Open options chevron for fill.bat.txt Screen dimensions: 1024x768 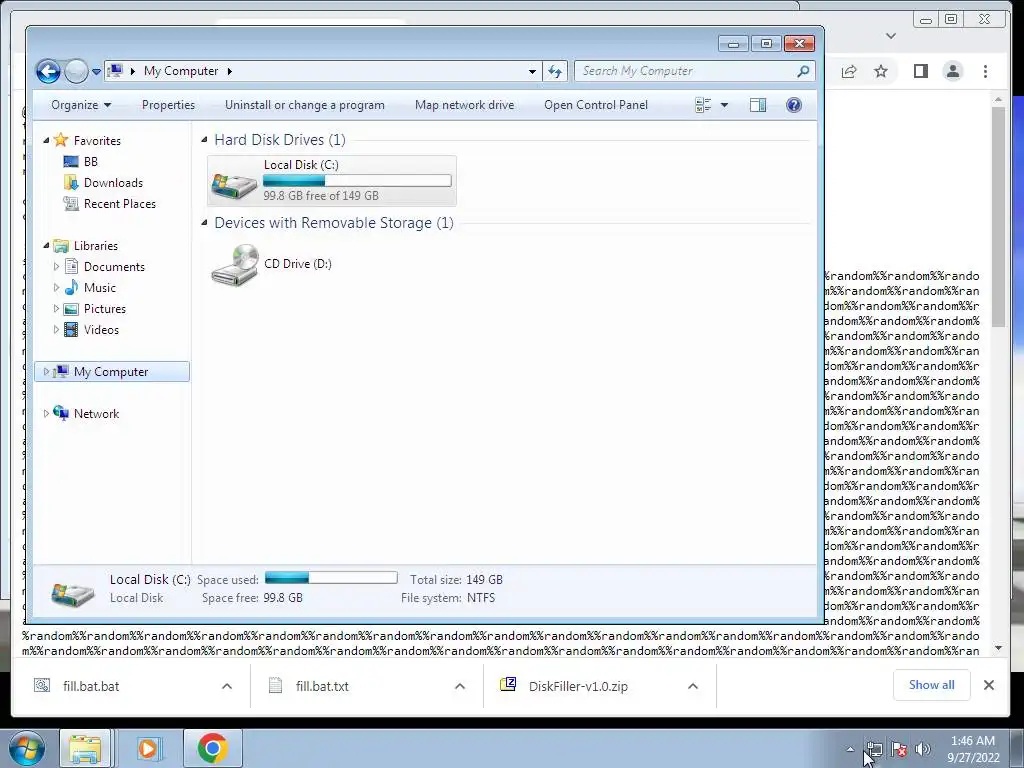[x=460, y=686]
